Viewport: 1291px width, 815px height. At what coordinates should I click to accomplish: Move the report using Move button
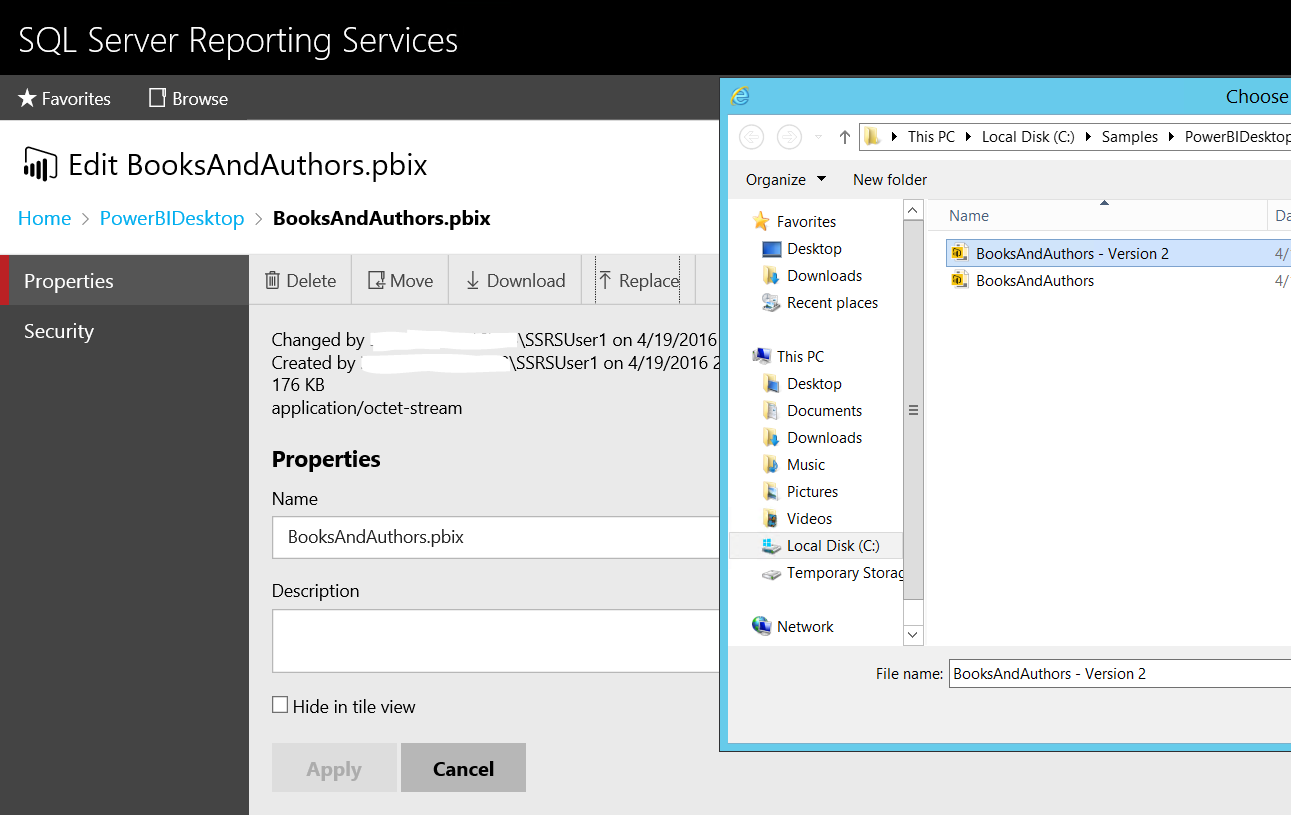click(x=400, y=280)
